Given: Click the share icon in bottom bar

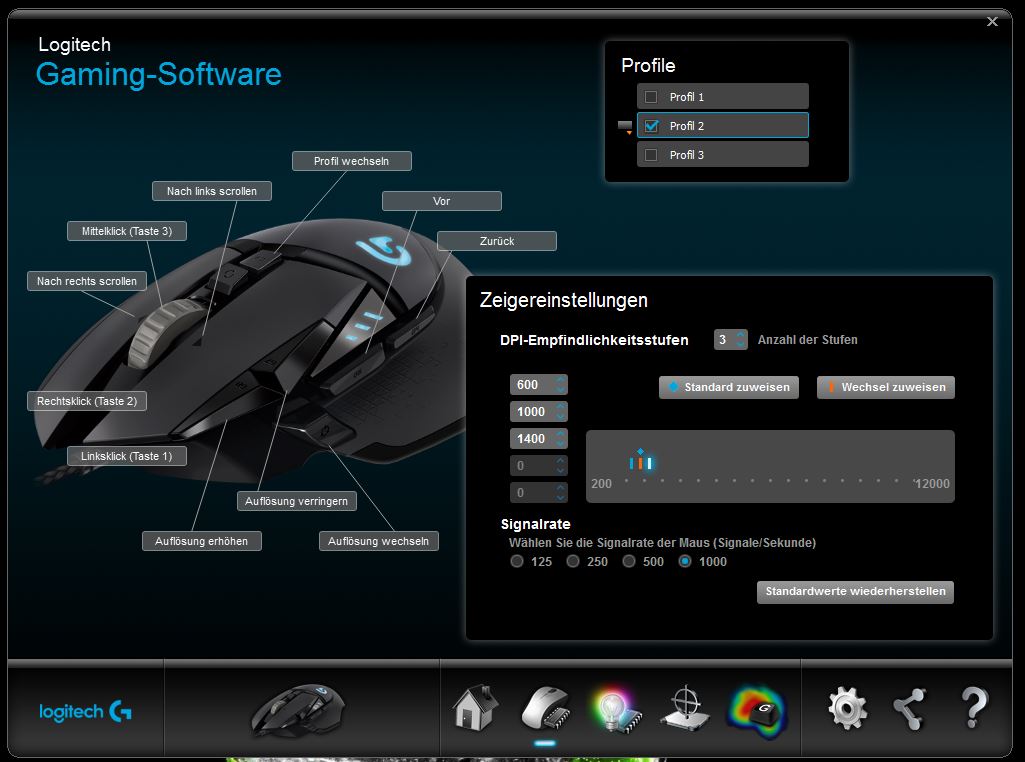Looking at the screenshot, I should coord(909,708).
